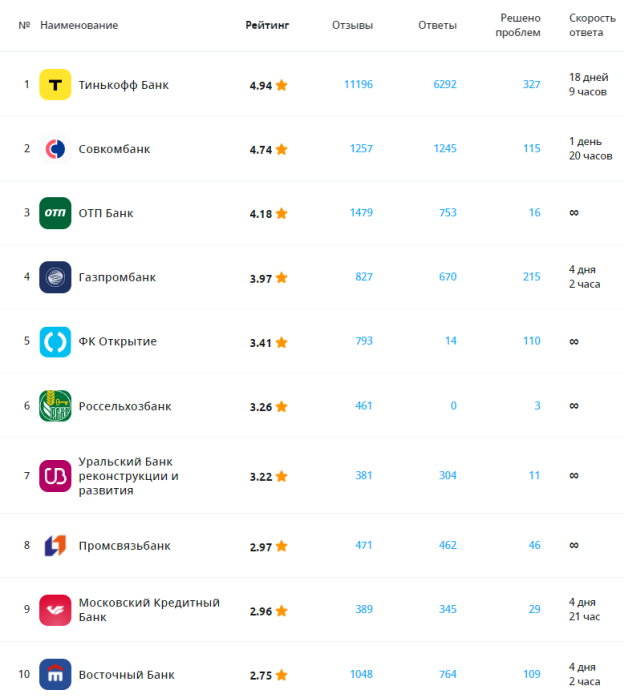Click the Sovcombank logo icon
The image size is (624, 699).
tap(55, 149)
